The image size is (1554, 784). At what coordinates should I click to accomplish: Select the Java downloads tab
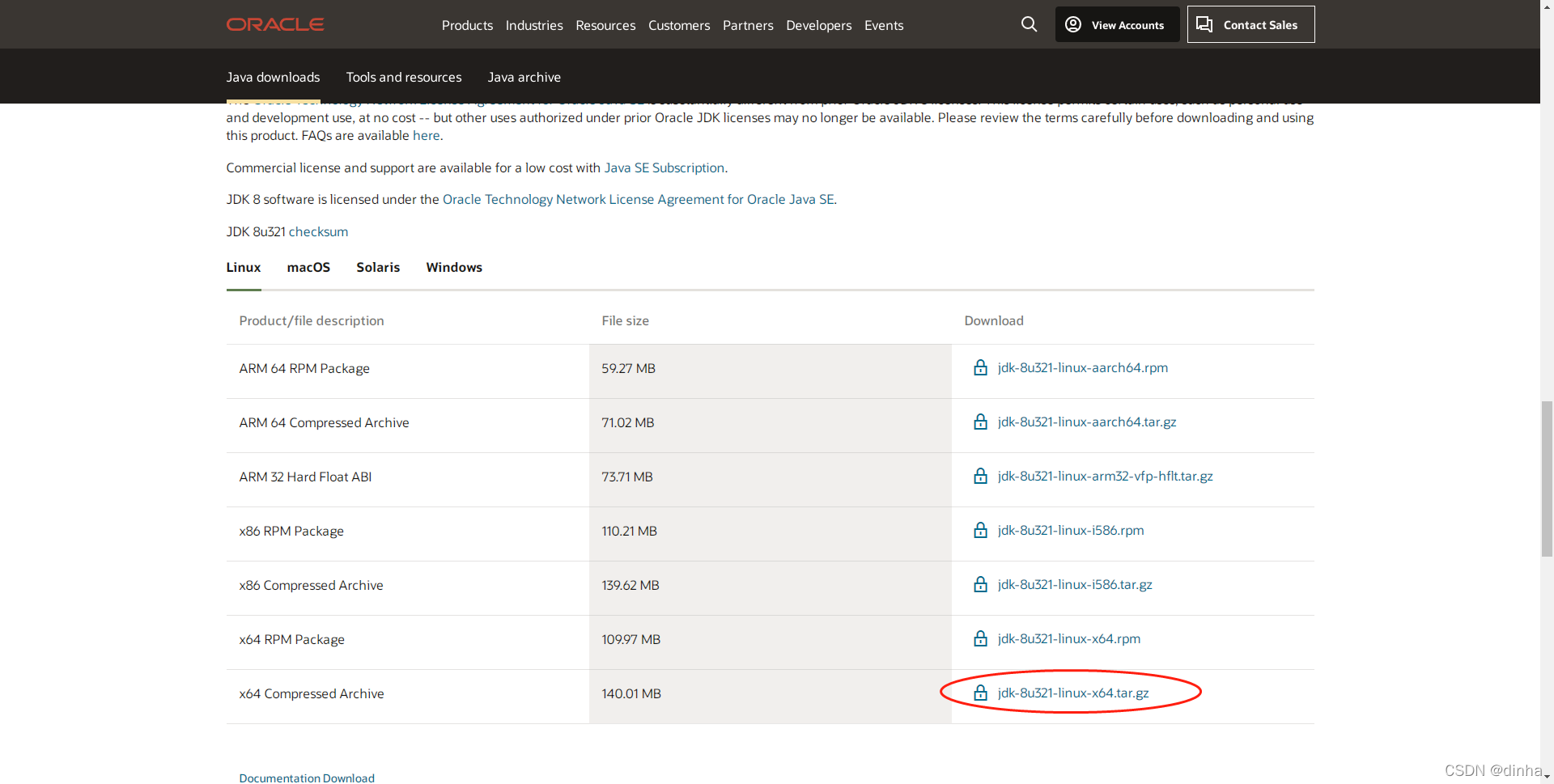273,77
